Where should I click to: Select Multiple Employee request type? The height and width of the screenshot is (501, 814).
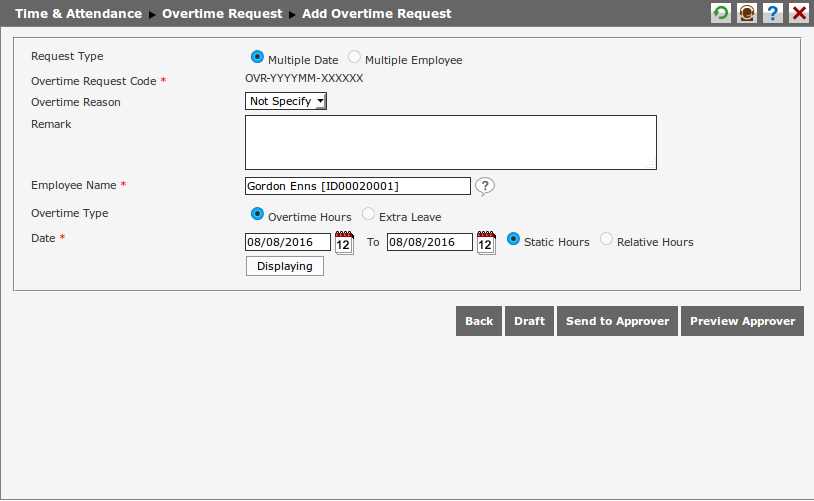(355, 58)
